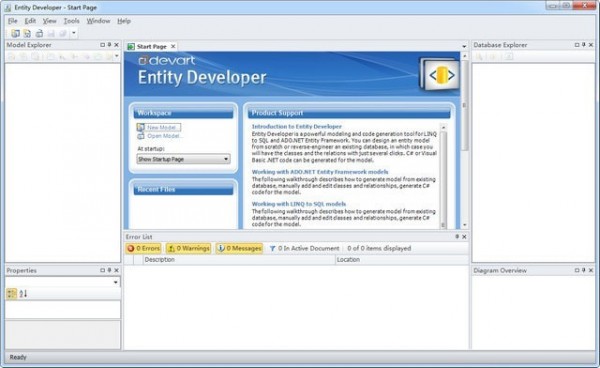600x368 pixels.
Task: Select Categorized view in Properties
Action: (12, 294)
